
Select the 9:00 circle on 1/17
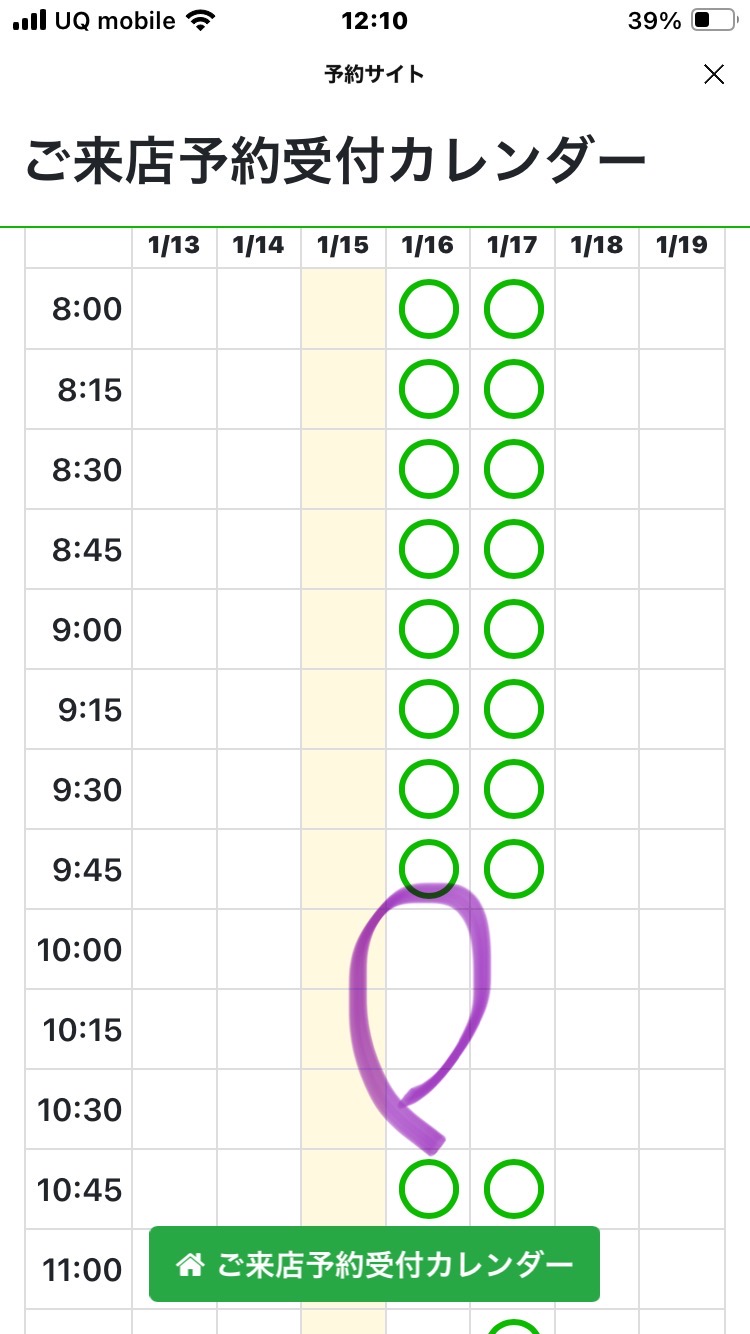click(514, 629)
